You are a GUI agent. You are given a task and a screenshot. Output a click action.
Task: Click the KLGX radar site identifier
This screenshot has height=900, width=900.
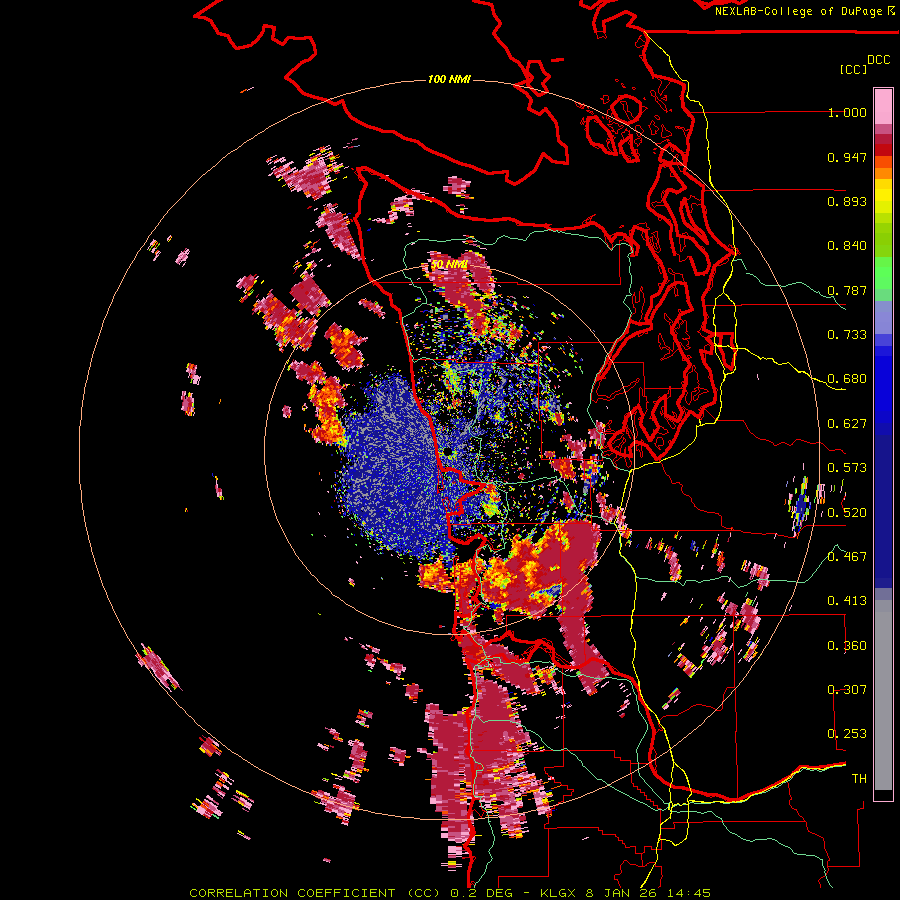pos(560,893)
